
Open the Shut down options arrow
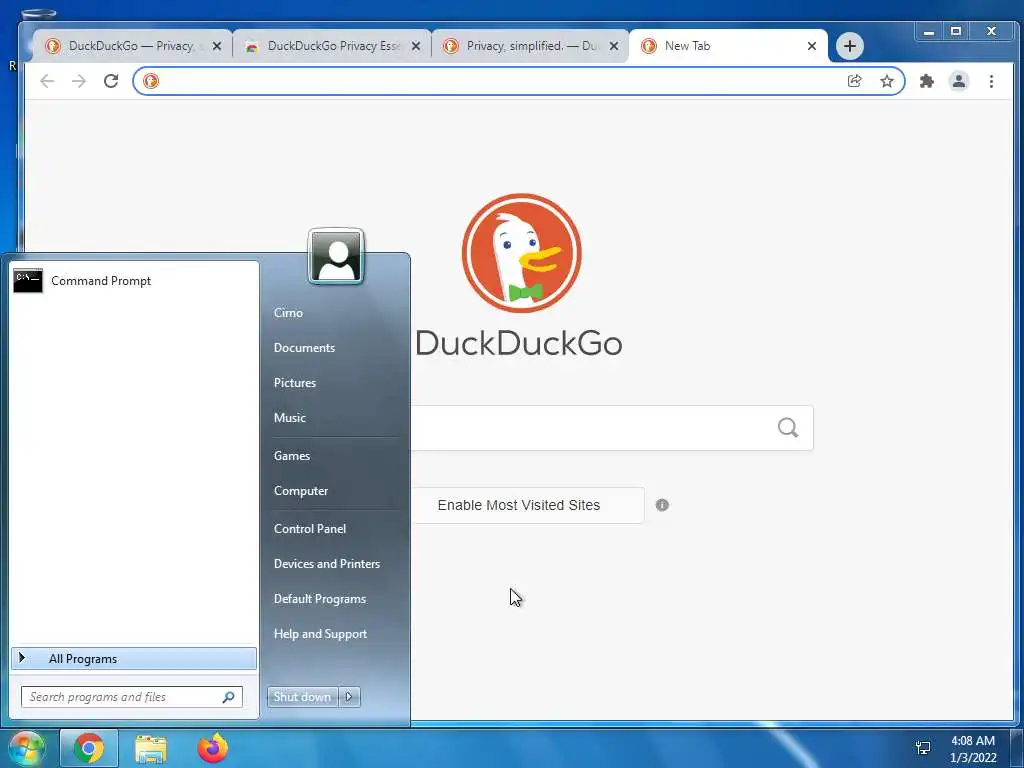pyautogui.click(x=349, y=697)
